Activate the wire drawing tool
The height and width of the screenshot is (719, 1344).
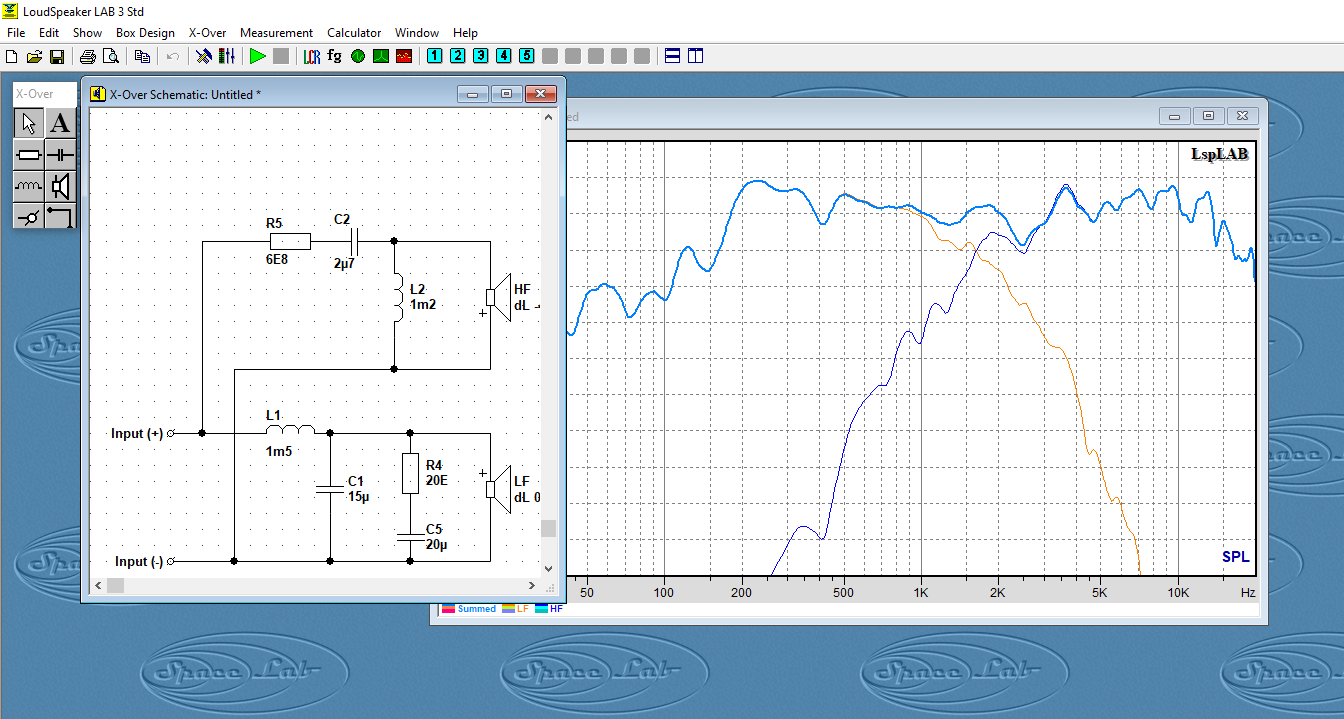click(x=61, y=216)
